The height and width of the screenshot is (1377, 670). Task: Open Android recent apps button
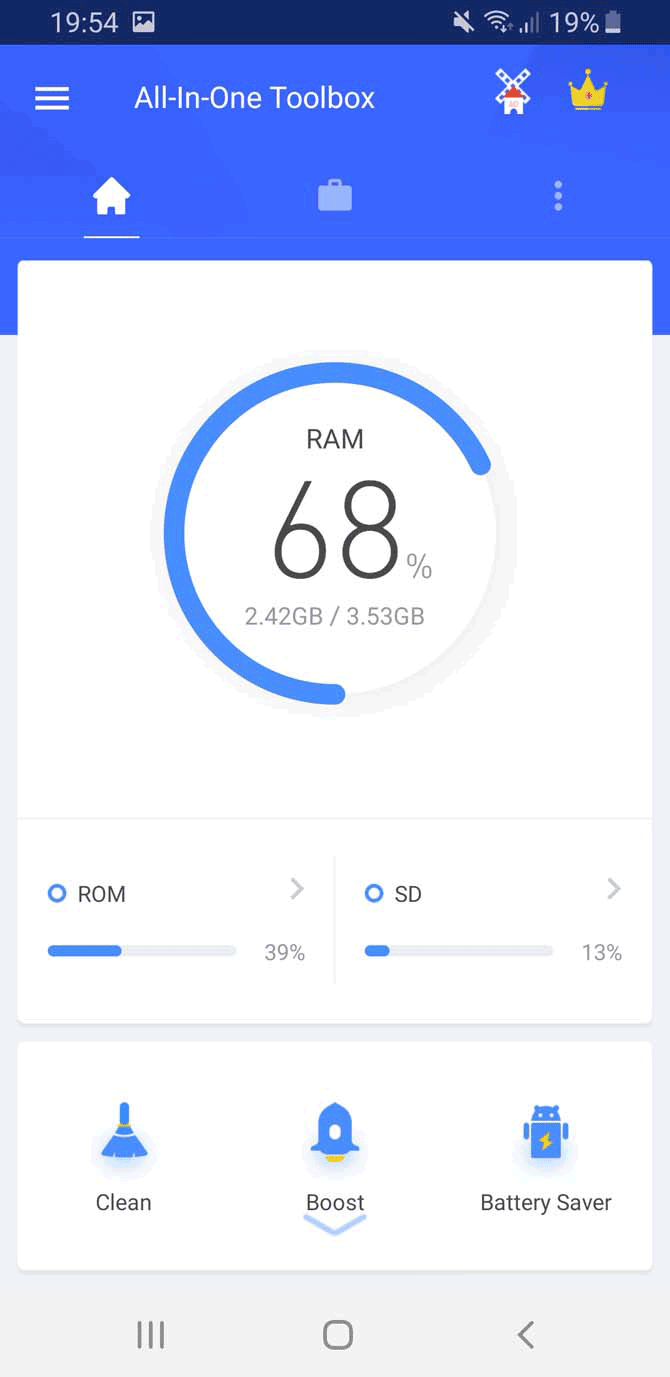pyautogui.click(x=151, y=1334)
